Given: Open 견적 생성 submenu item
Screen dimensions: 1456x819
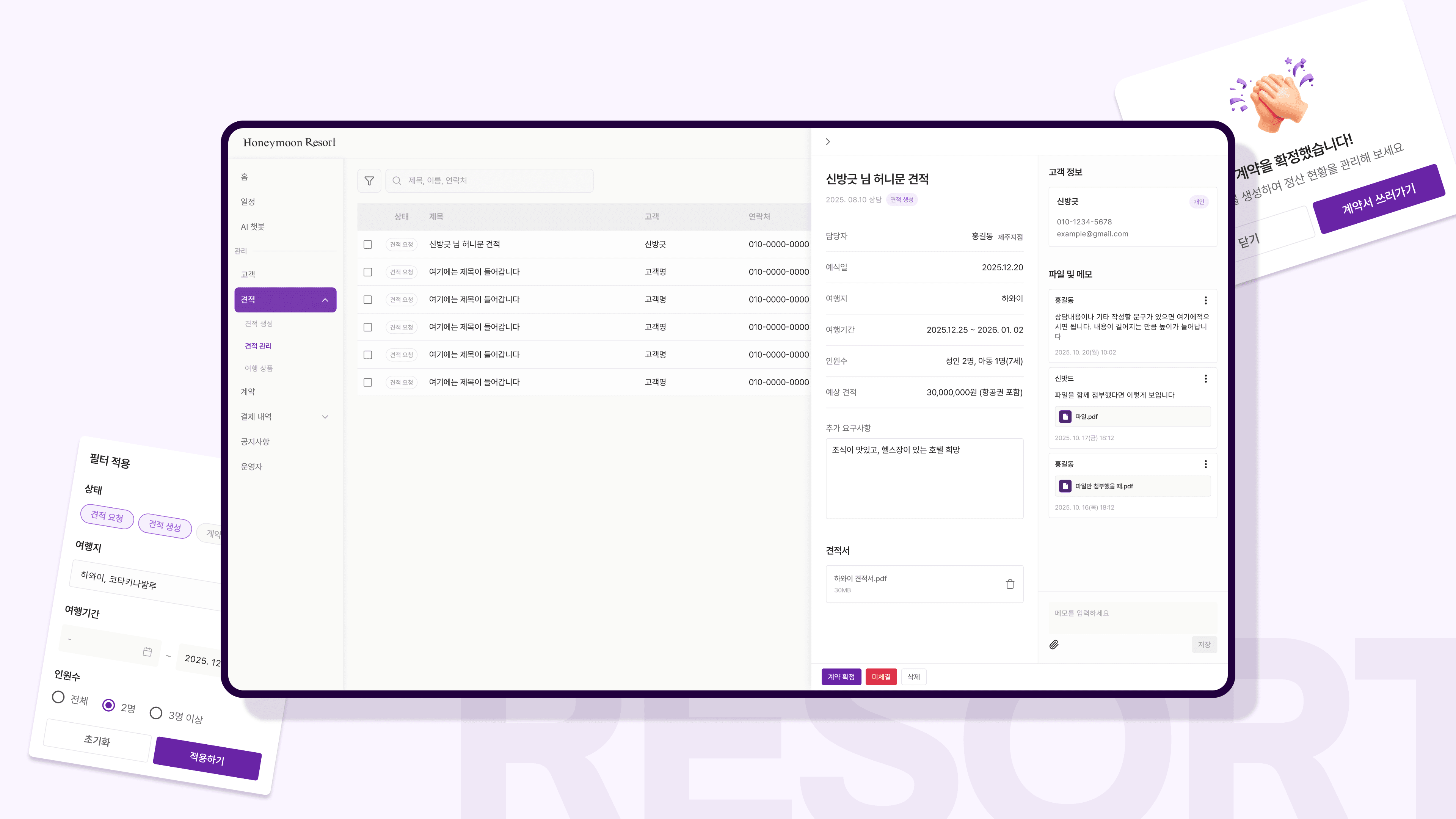Looking at the screenshot, I should pos(259,323).
